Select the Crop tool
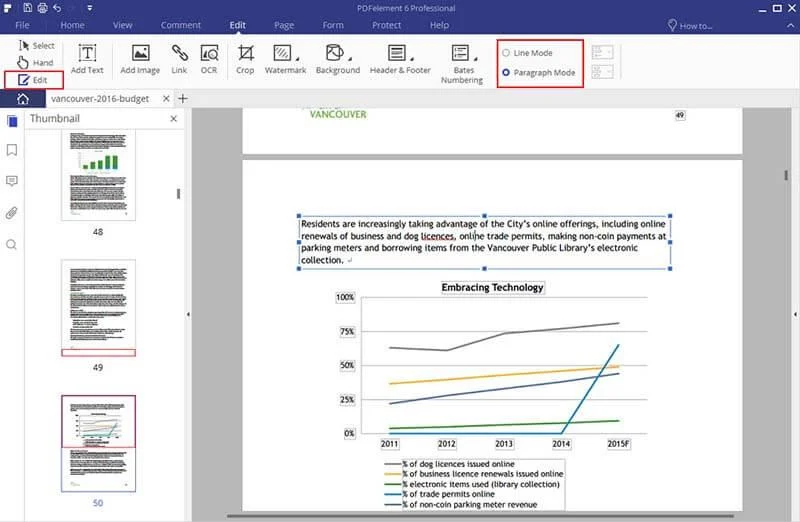This screenshot has width=800, height=522. [245, 59]
